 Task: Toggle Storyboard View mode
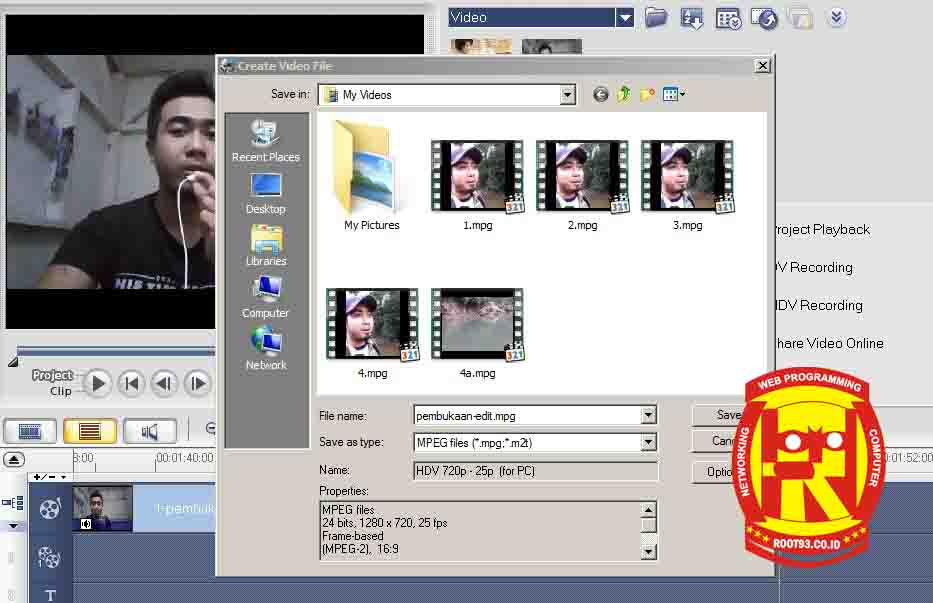click(x=30, y=431)
